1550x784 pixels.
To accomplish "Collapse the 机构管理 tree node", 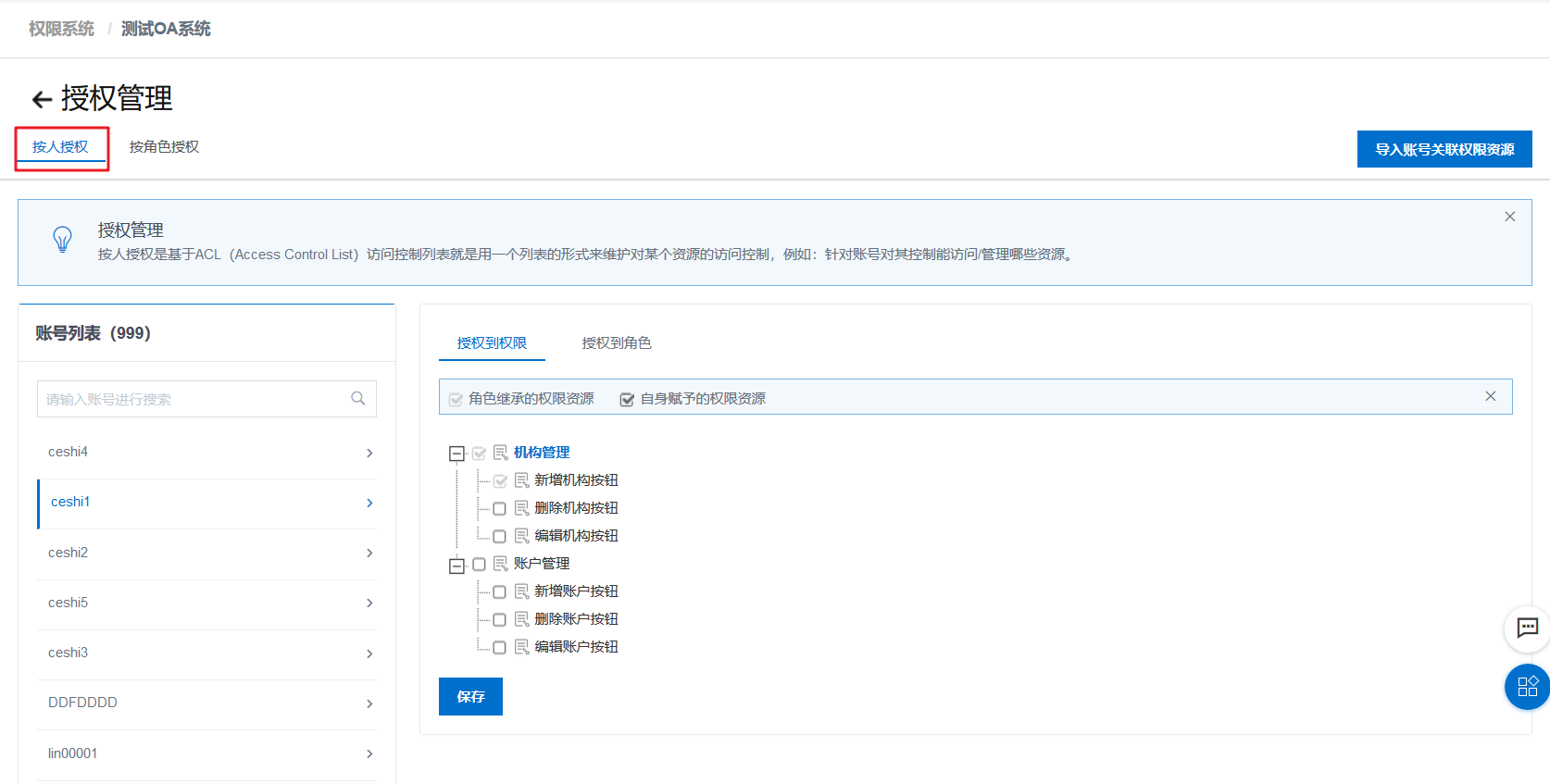I will 456,454.
